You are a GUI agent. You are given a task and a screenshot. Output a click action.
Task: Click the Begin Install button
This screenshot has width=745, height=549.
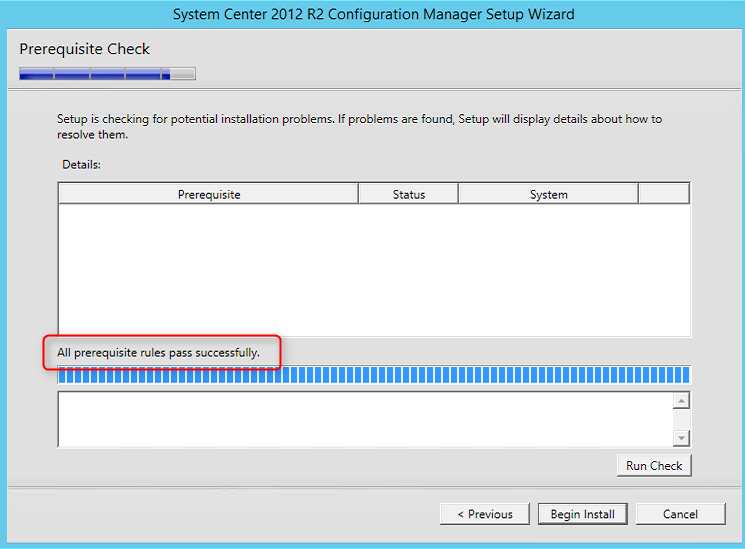583,514
